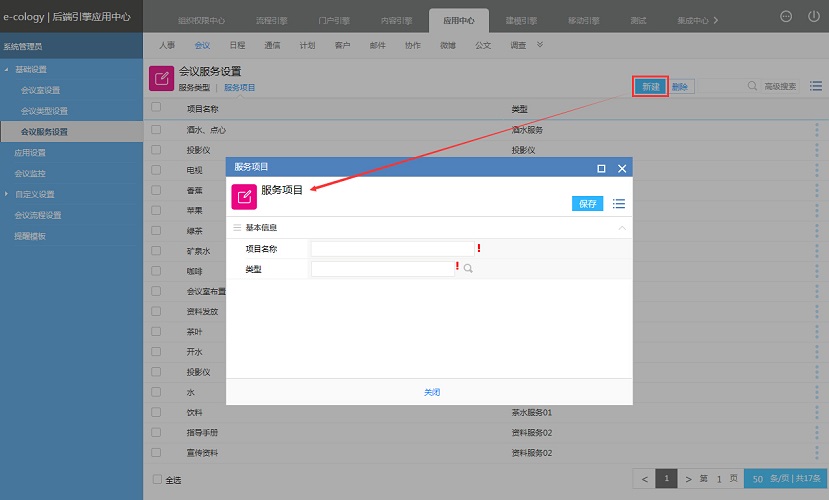Select the 人事 module menu item
829x500 pixels.
pyautogui.click(x=167, y=45)
